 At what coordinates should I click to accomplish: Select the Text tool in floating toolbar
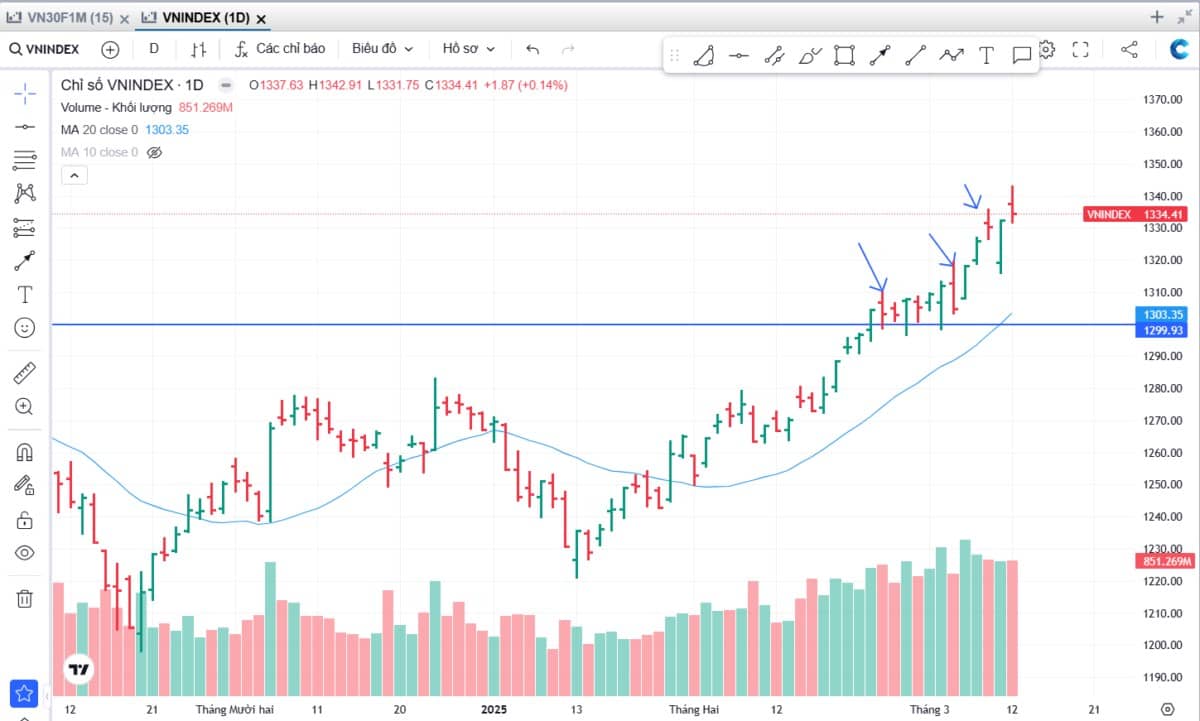point(986,56)
